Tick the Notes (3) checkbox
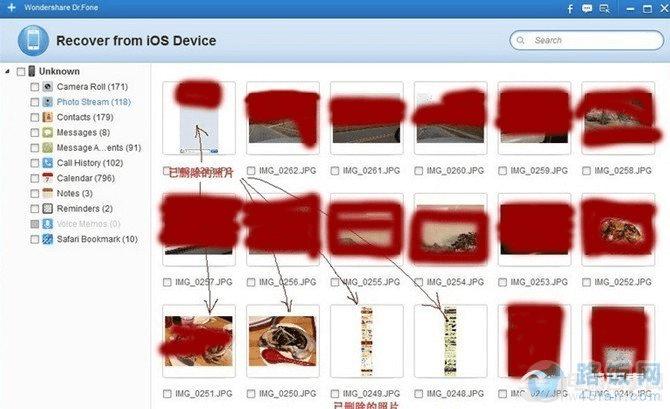Viewport: 670px width, 409px height. point(35,194)
